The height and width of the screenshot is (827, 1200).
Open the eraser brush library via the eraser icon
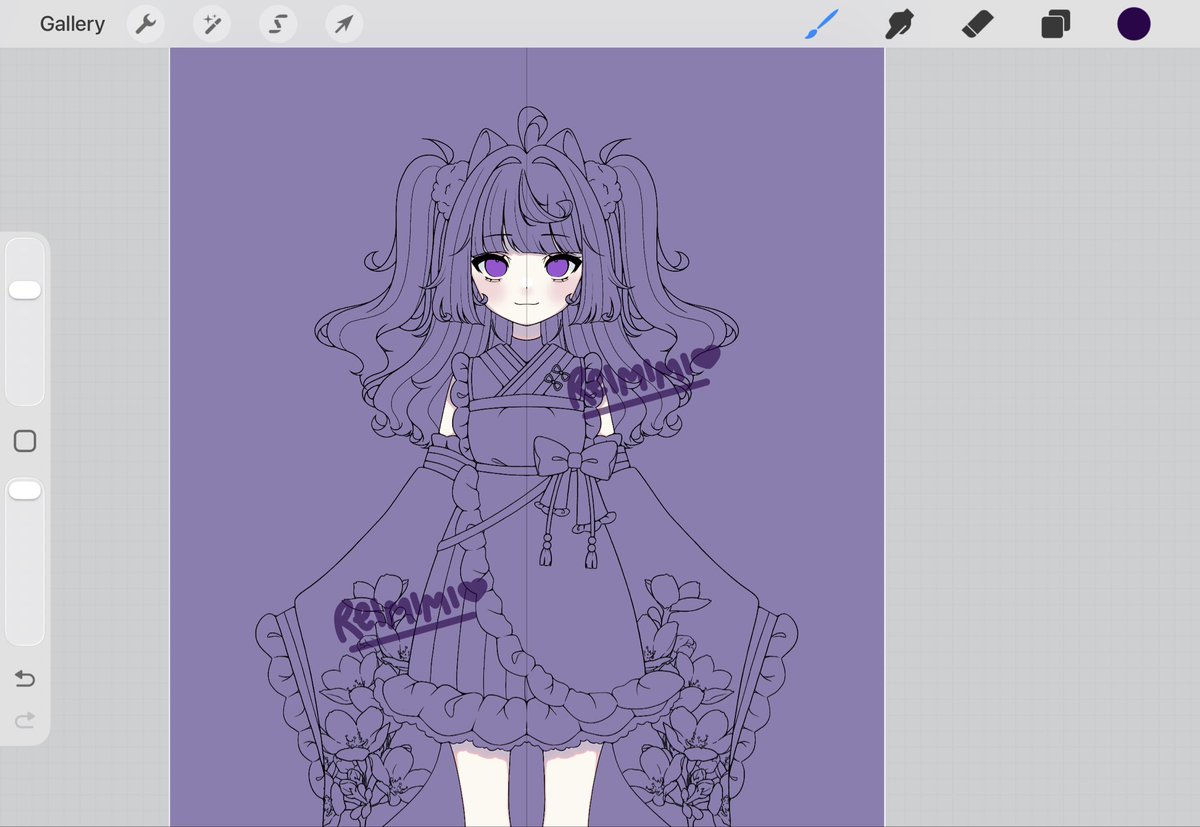point(977,23)
